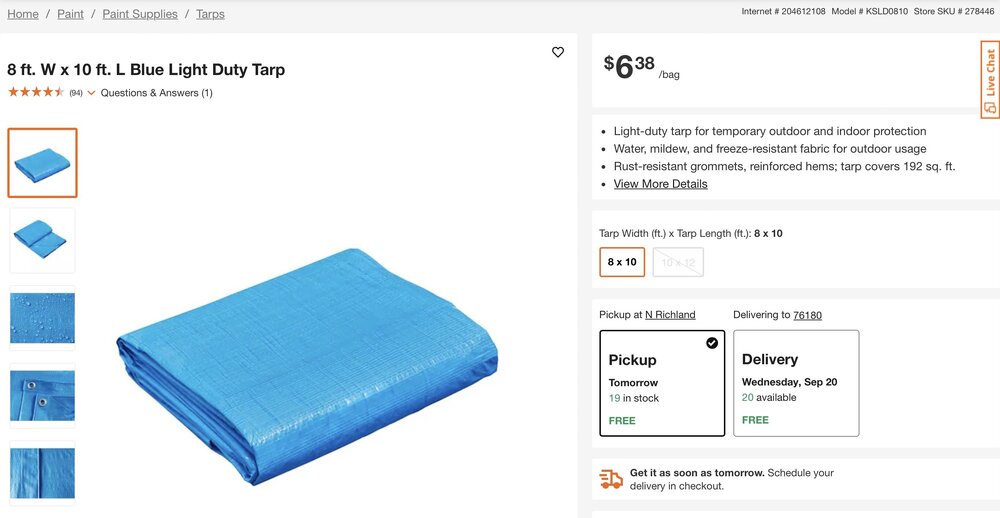Select the 8 x 10 size option

click(x=622, y=262)
